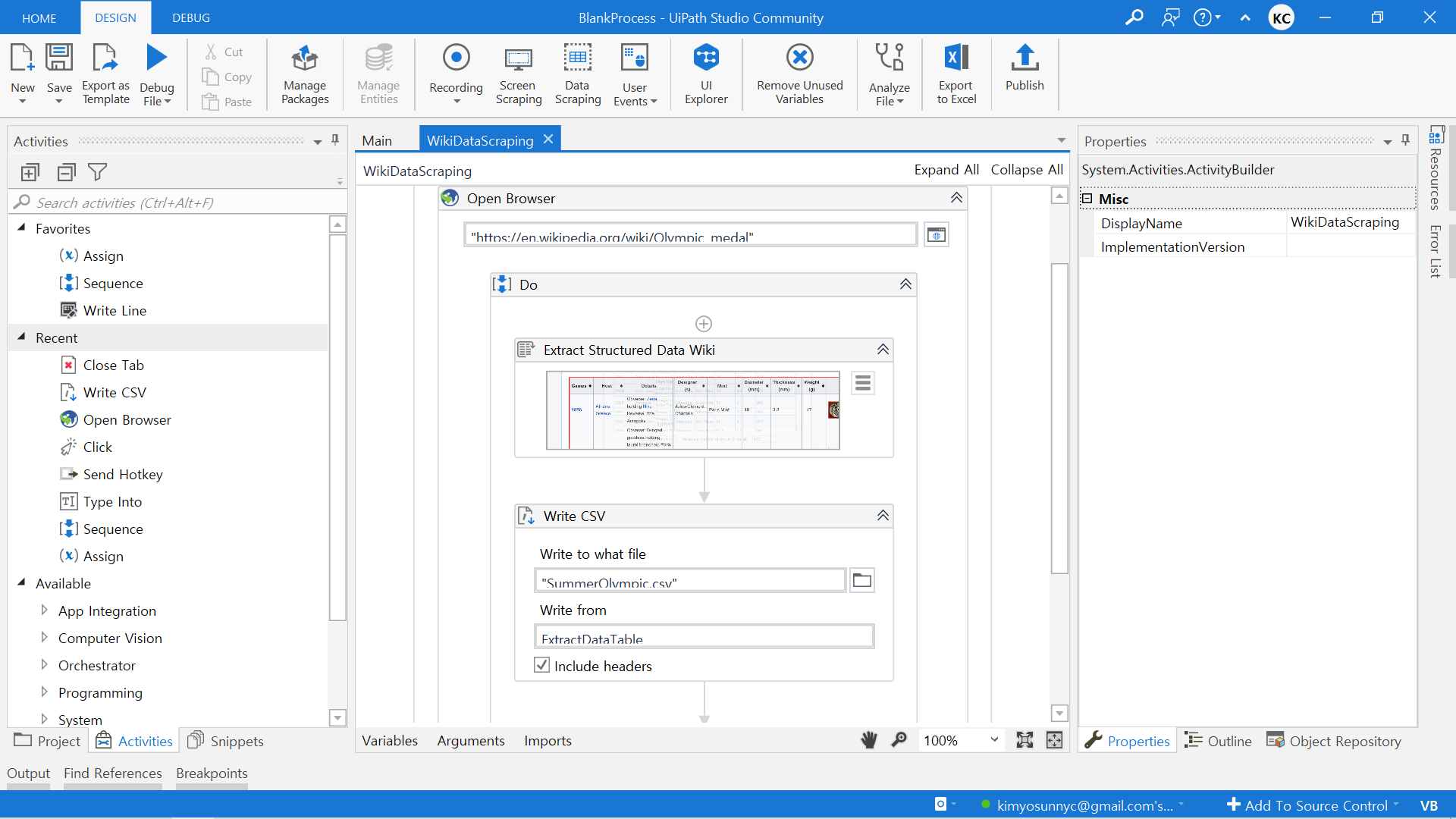This screenshot has width=1456, height=819.
Task: Open Manage Packages
Action: pos(305,73)
